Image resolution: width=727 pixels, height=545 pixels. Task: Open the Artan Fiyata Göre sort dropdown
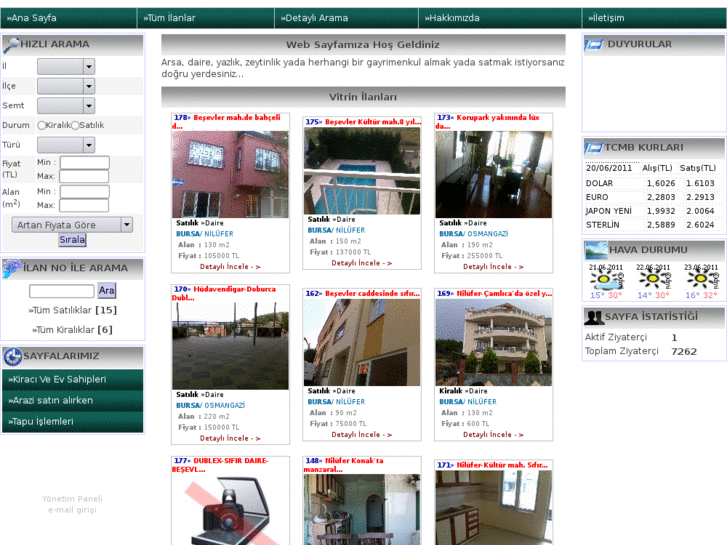click(x=72, y=225)
